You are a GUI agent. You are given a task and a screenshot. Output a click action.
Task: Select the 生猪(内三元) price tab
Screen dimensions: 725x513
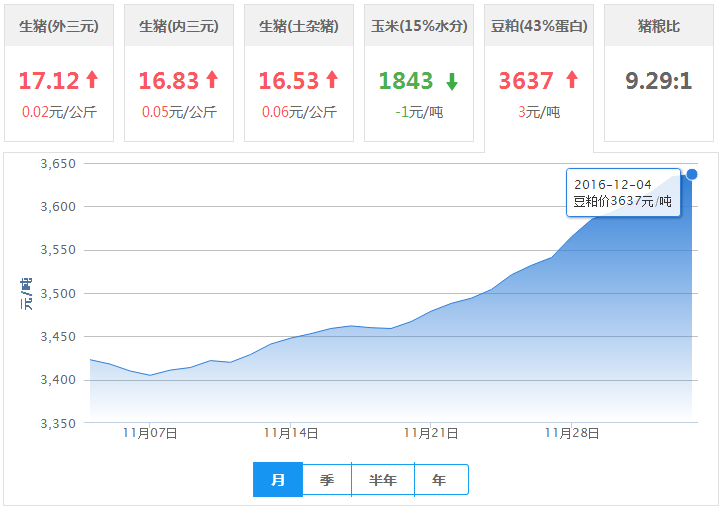(179, 73)
